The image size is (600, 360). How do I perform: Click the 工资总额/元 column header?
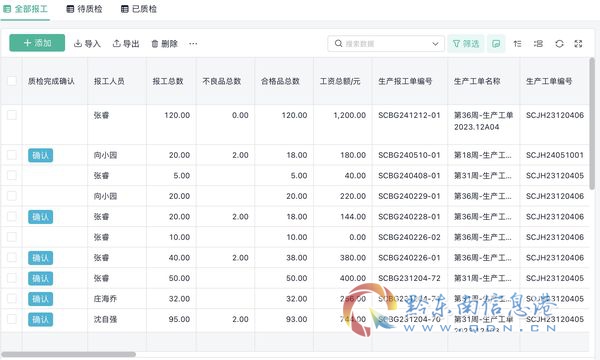coord(342,81)
